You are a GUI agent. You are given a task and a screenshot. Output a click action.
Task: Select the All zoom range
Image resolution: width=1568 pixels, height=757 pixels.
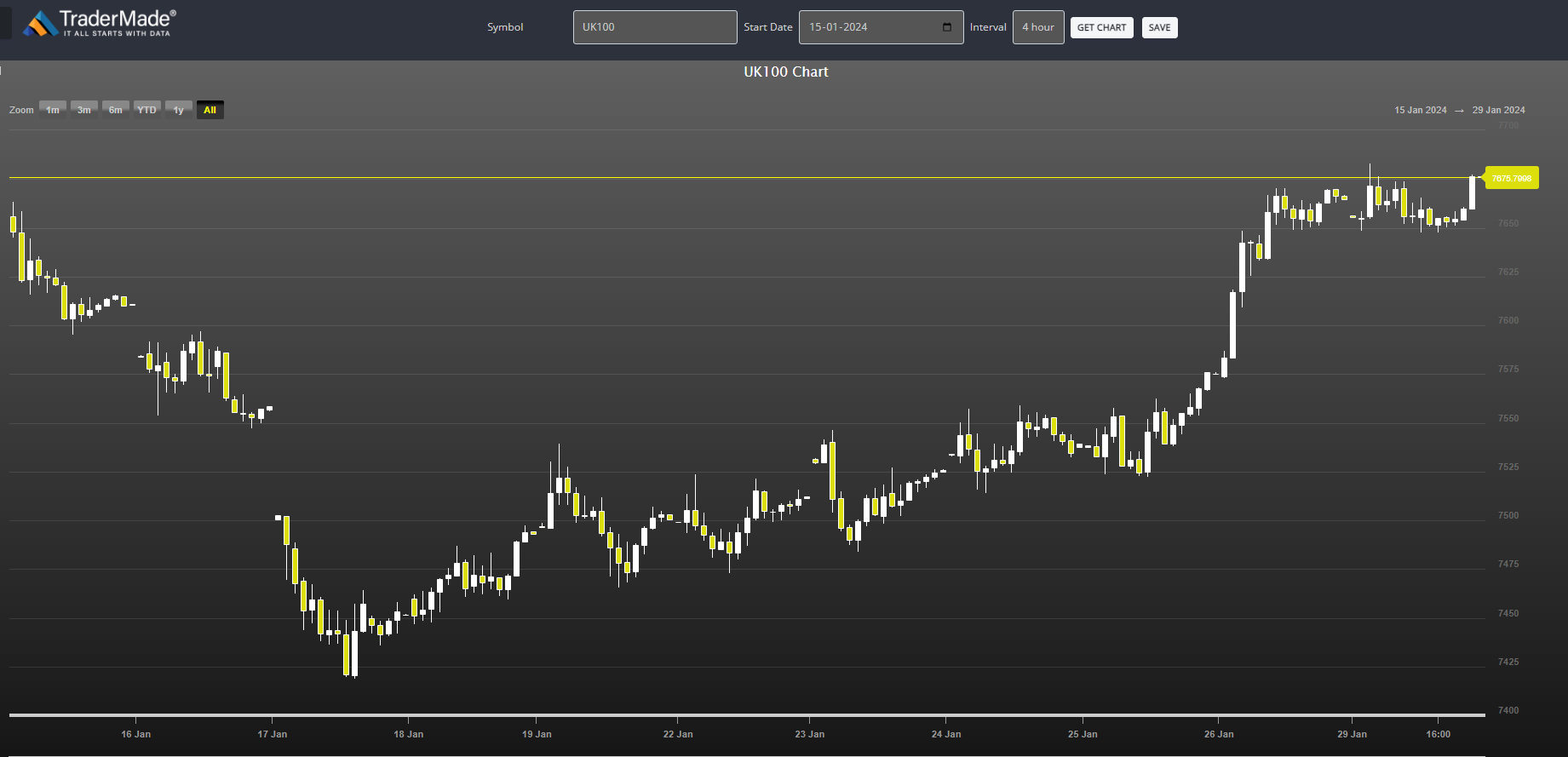pyautogui.click(x=210, y=110)
